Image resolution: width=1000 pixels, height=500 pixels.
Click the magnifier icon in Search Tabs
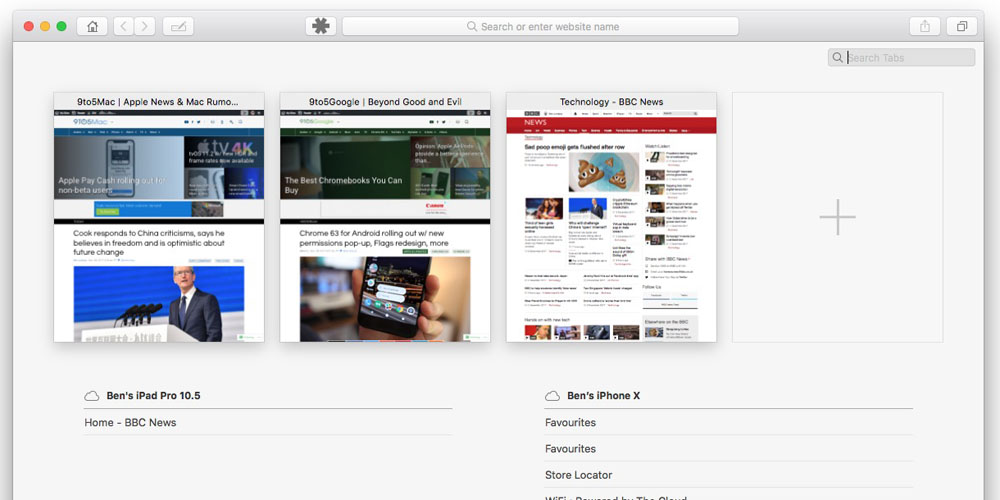click(837, 58)
